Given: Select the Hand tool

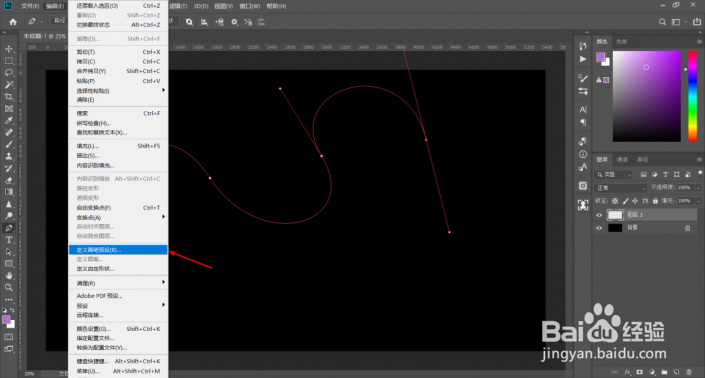Looking at the screenshot, I should coord(9,276).
